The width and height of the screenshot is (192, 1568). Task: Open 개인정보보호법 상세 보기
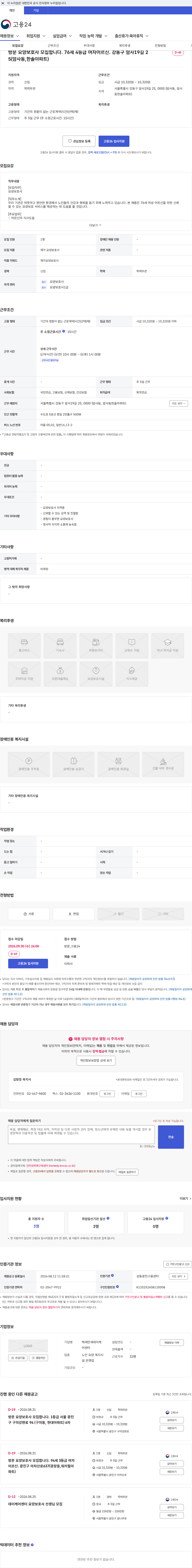(x=96, y=1060)
